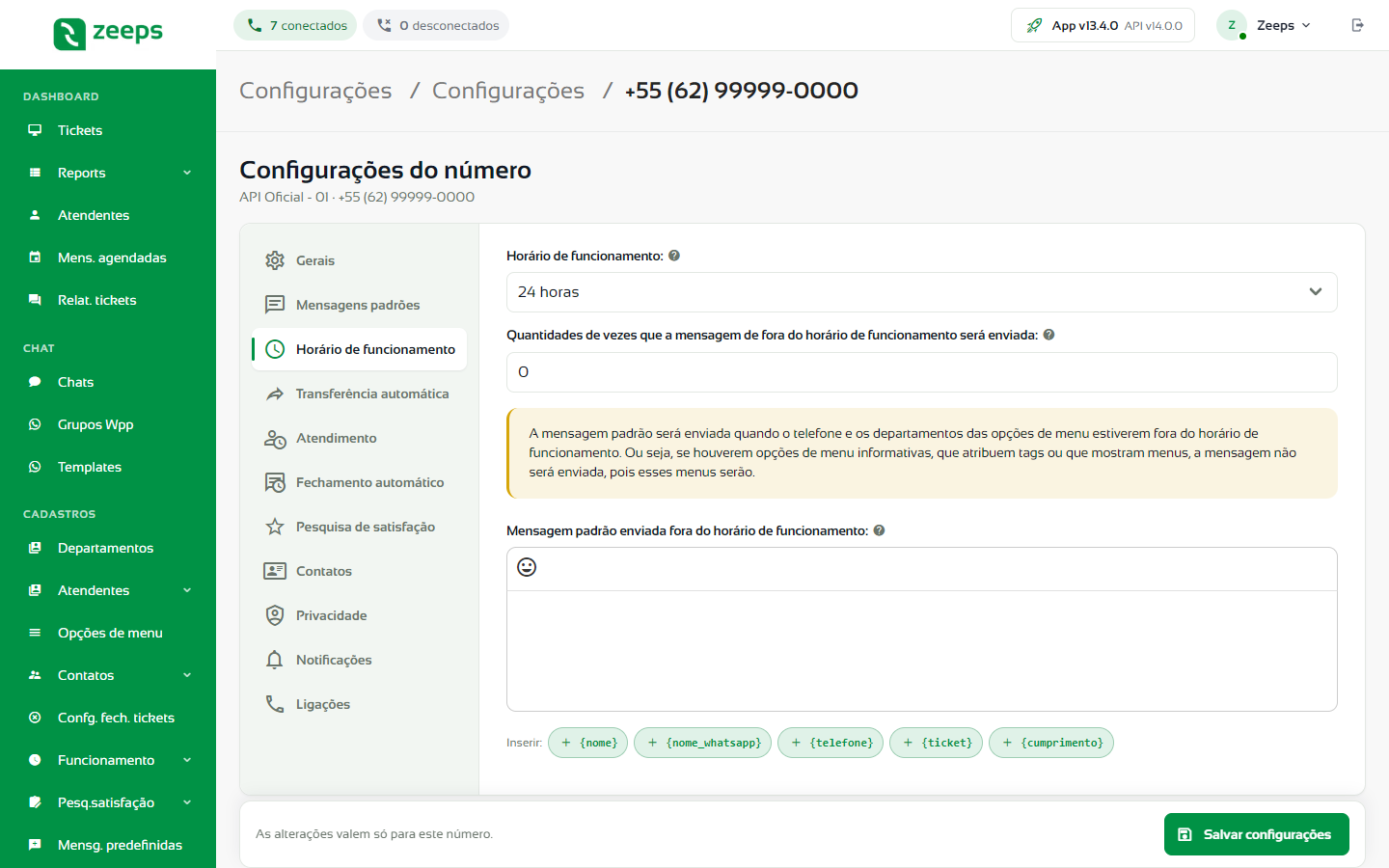This screenshot has width=1389, height=868.
Task: Click the 7 conectados status pill
Action: 295,25
